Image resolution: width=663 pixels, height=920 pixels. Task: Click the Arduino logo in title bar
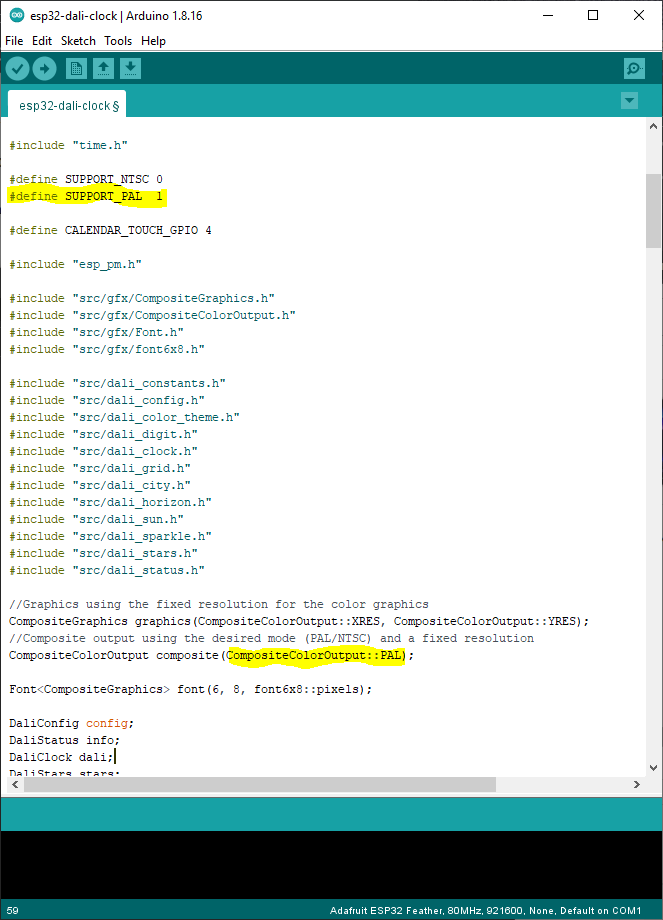[x=16, y=16]
